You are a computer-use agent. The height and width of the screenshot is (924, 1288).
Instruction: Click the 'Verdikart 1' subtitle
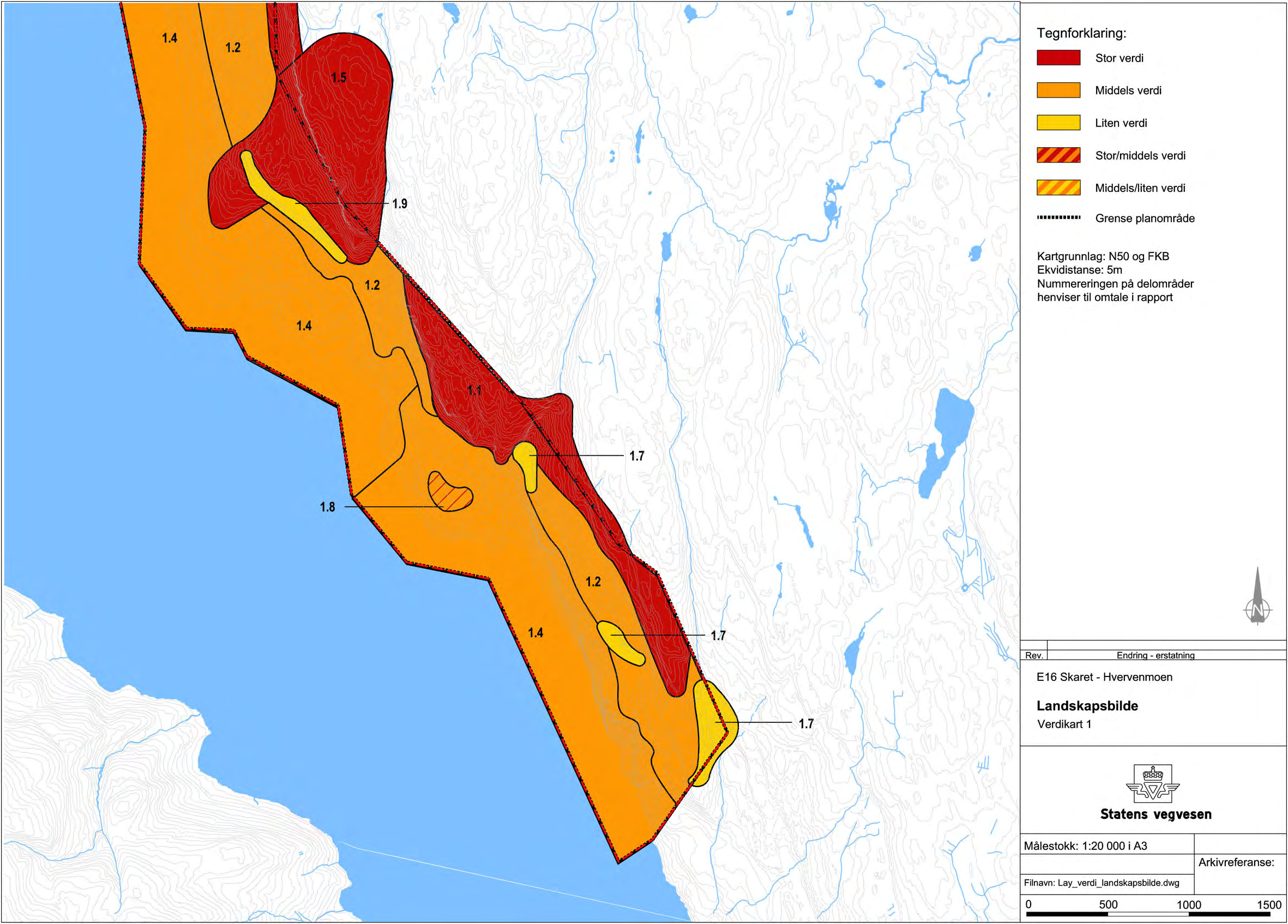pos(1064,723)
